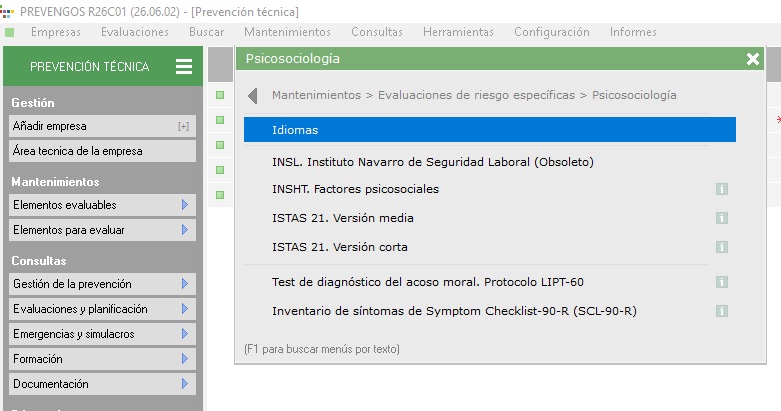Screen dimensions: 781x411
Task: Close the Psicosociología panel
Action: point(753,59)
